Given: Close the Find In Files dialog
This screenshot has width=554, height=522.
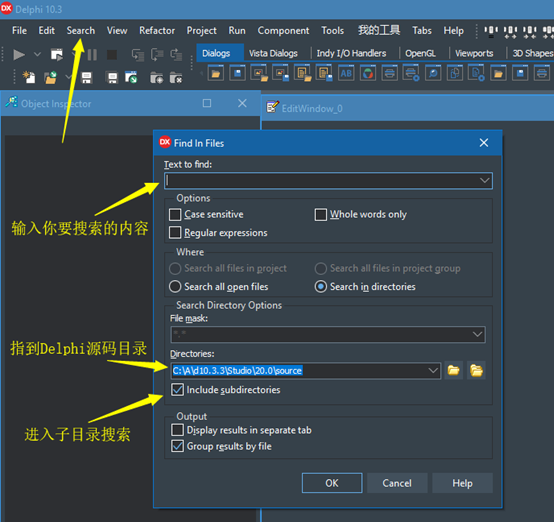Looking at the screenshot, I should (484, 143).
